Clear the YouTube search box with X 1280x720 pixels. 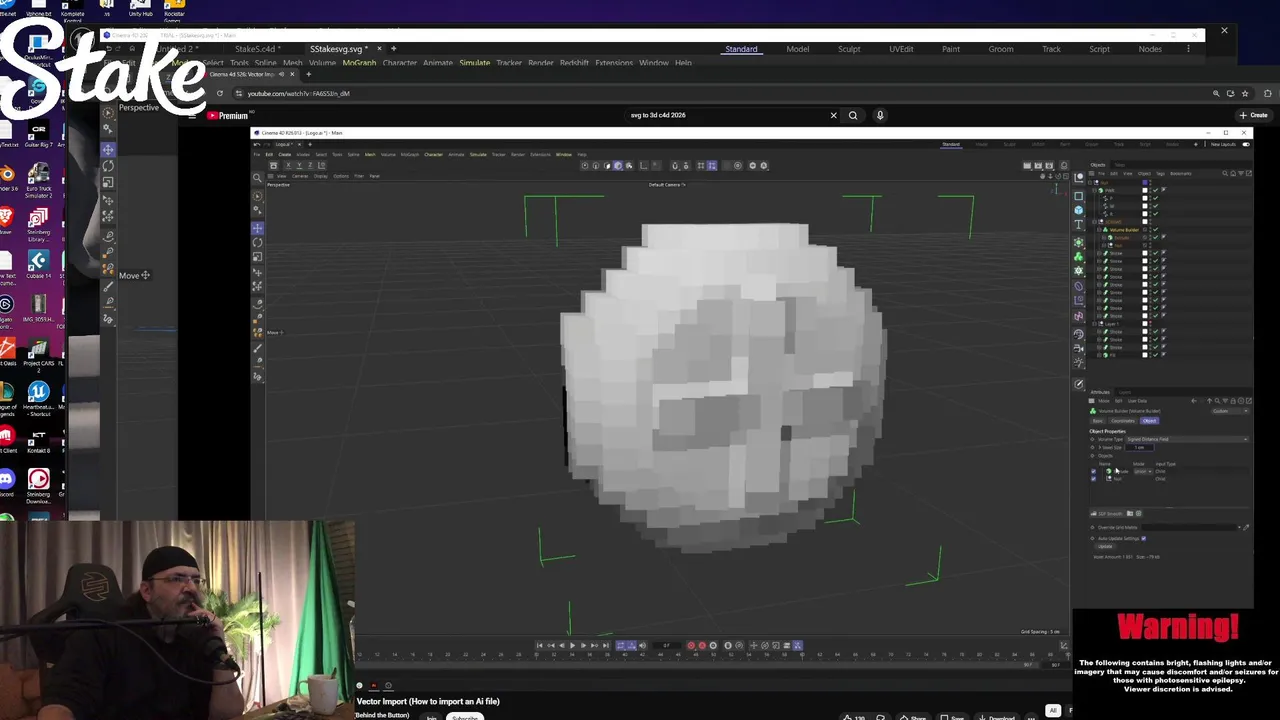[x=833, y=115]
